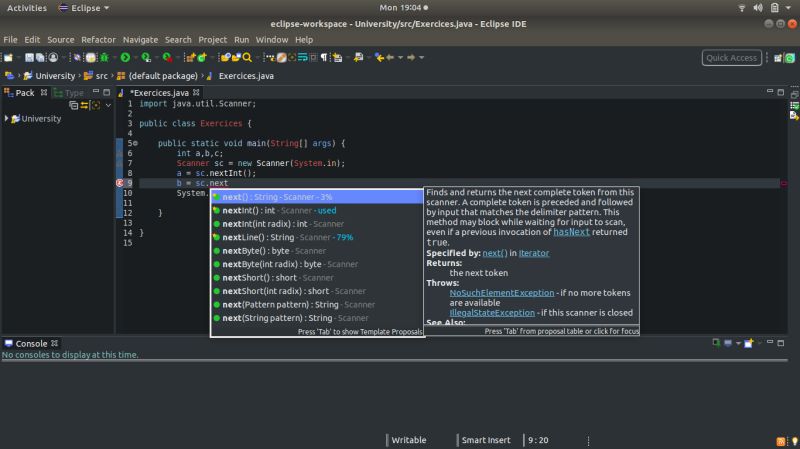Collapse the main method fold on line 5
This screenshot has width=800, height=449.
135,143
